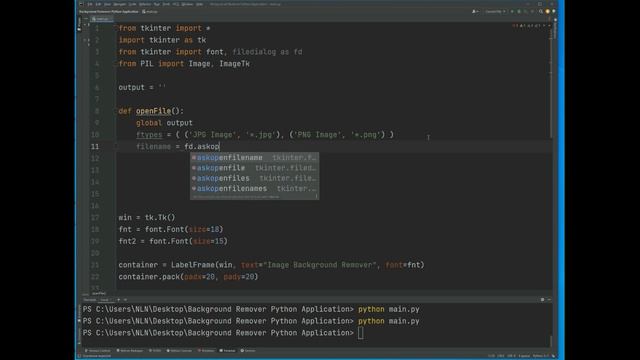This screenshot has height=360, width=640.
Task: Add a new terminal session with plus
Action: point(119,300)
